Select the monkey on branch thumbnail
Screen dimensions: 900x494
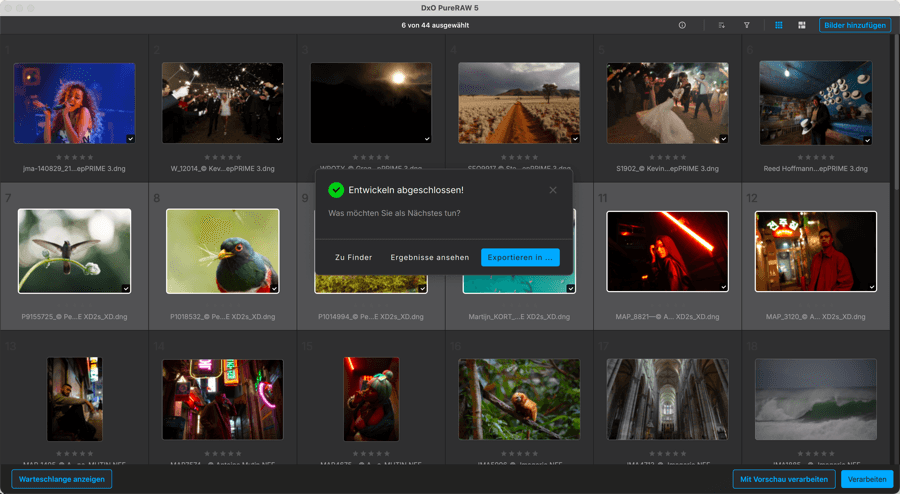tap(519, 399)
